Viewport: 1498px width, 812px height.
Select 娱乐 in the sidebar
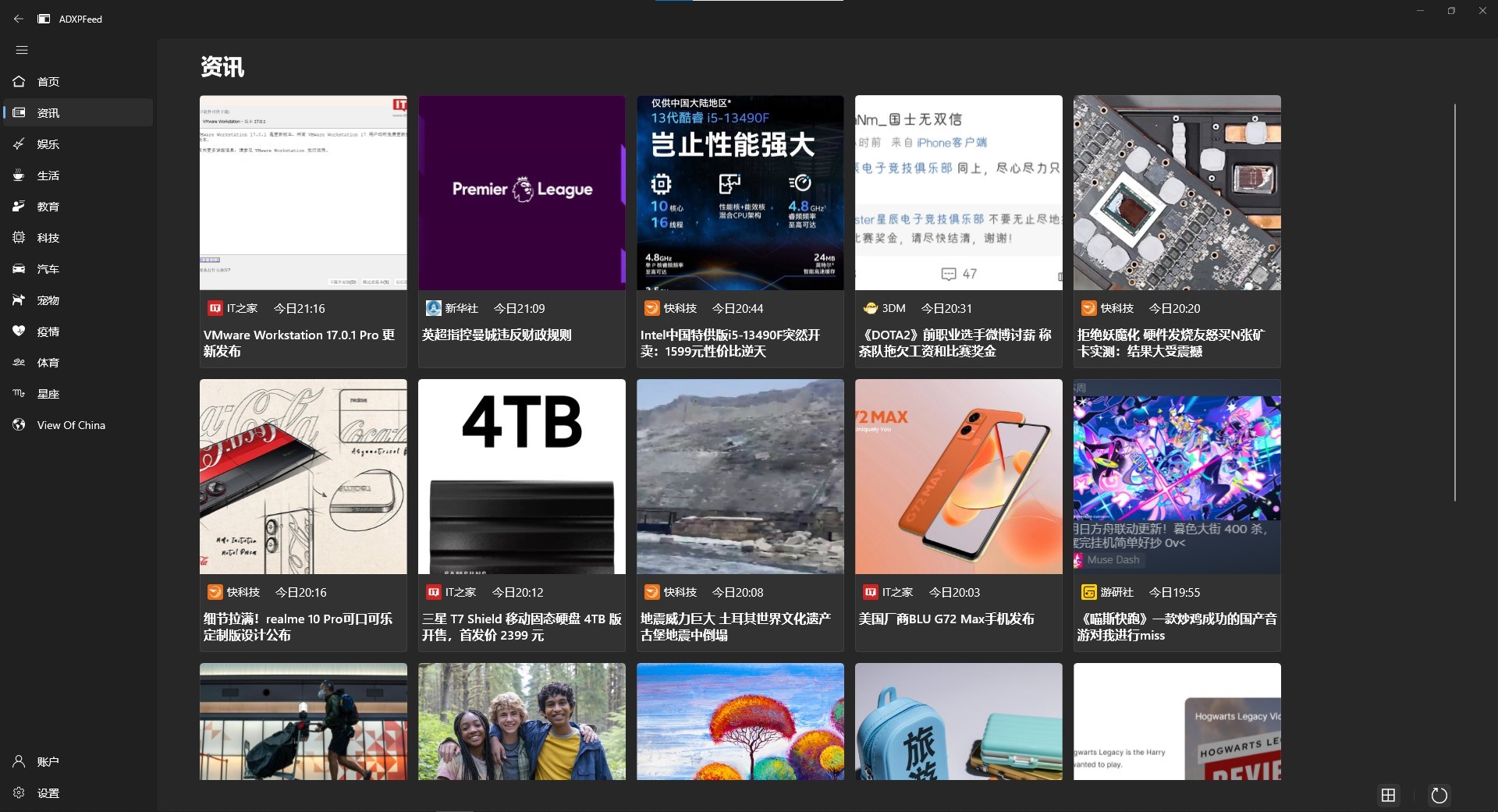pyautogui.click(x=78, y=144)
